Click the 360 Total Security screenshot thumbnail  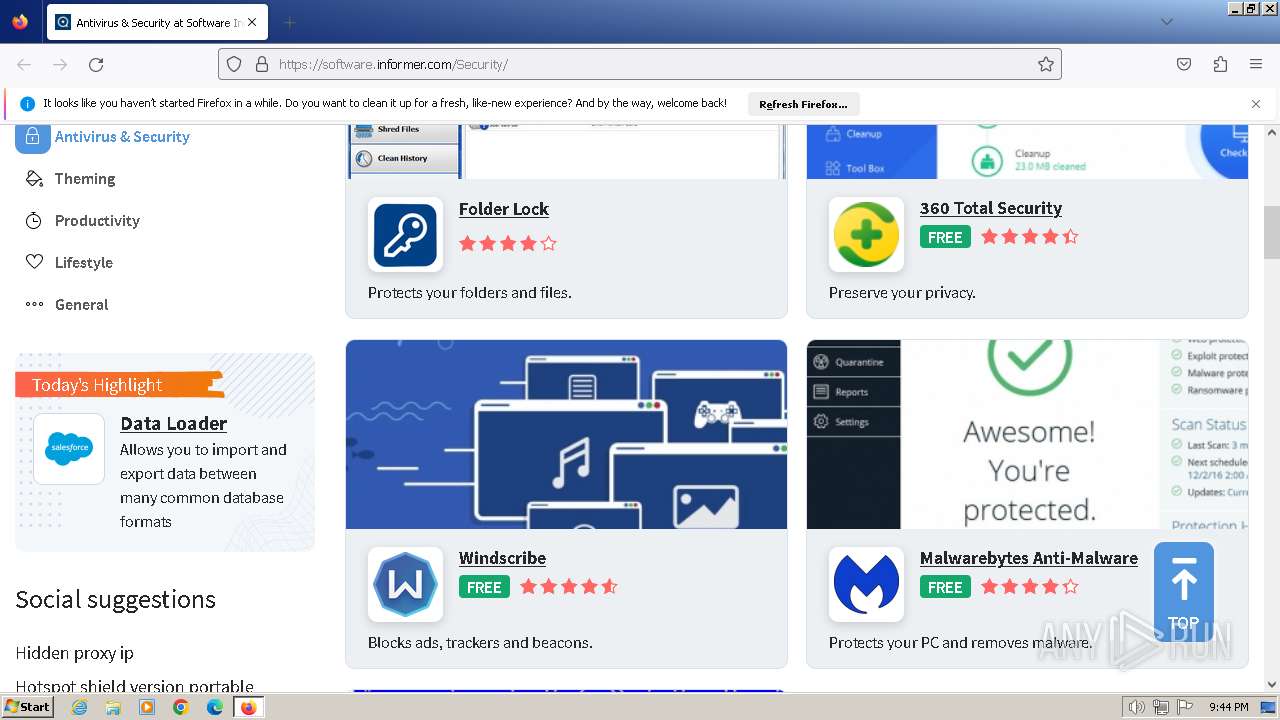click(1027, 151)
